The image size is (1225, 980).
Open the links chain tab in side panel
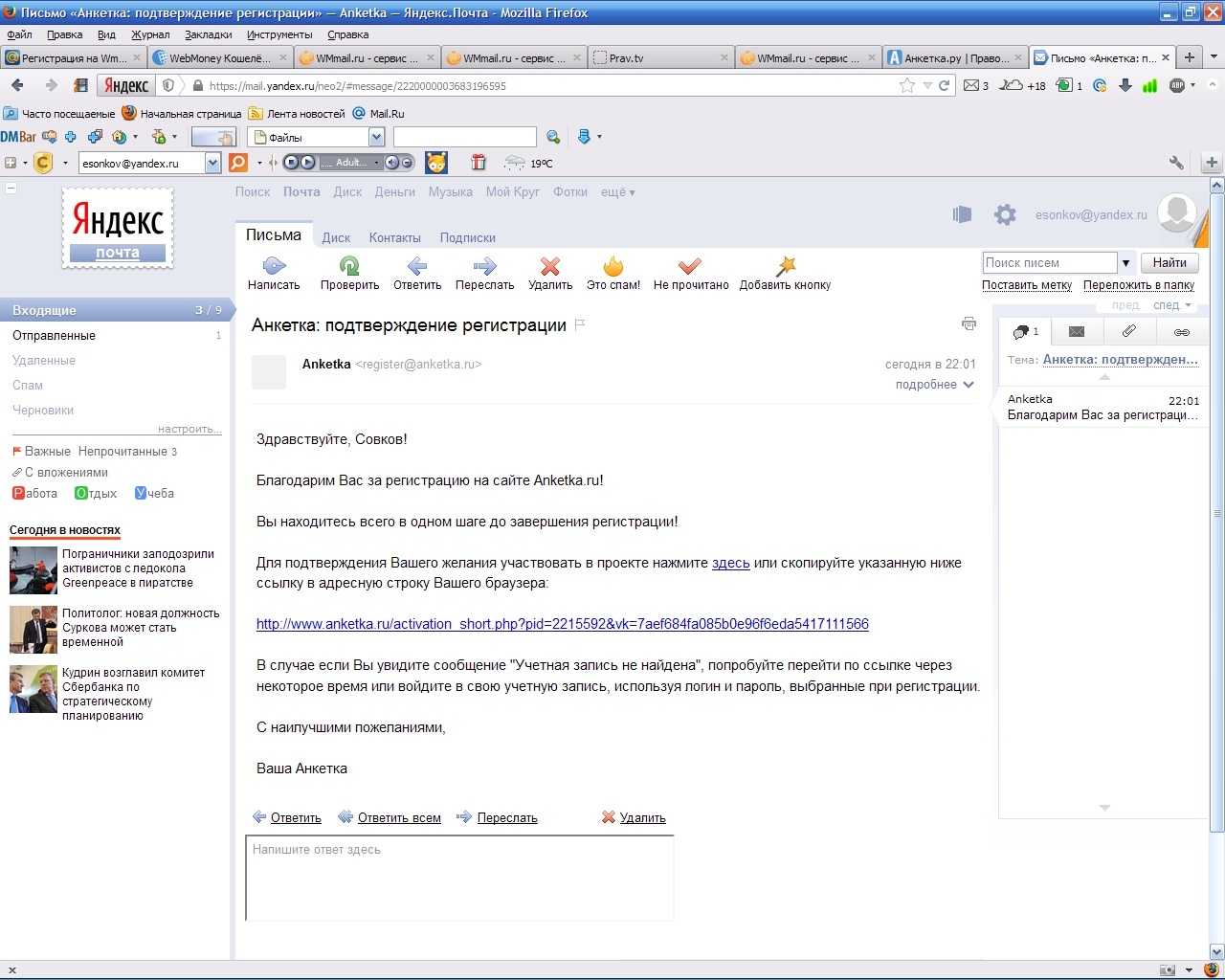pos(1182,332)
